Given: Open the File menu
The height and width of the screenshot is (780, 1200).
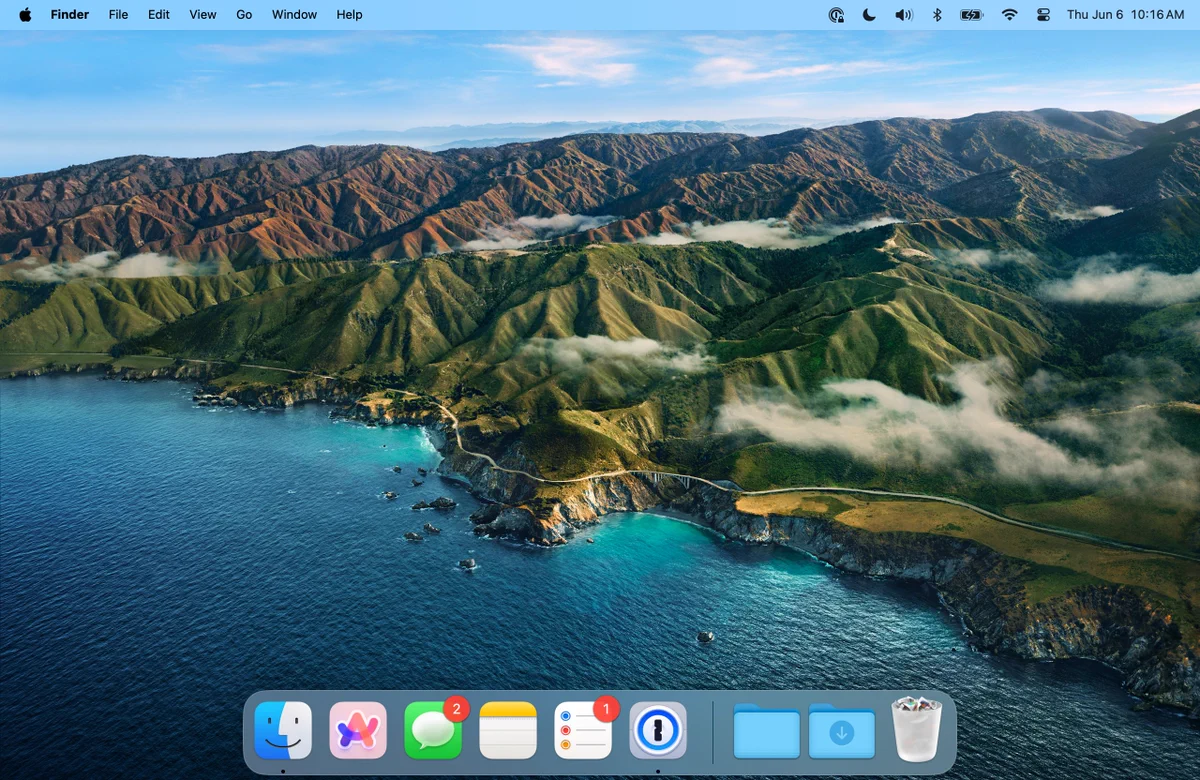Looking at the screenshot, I should click(x=118, y=15).
